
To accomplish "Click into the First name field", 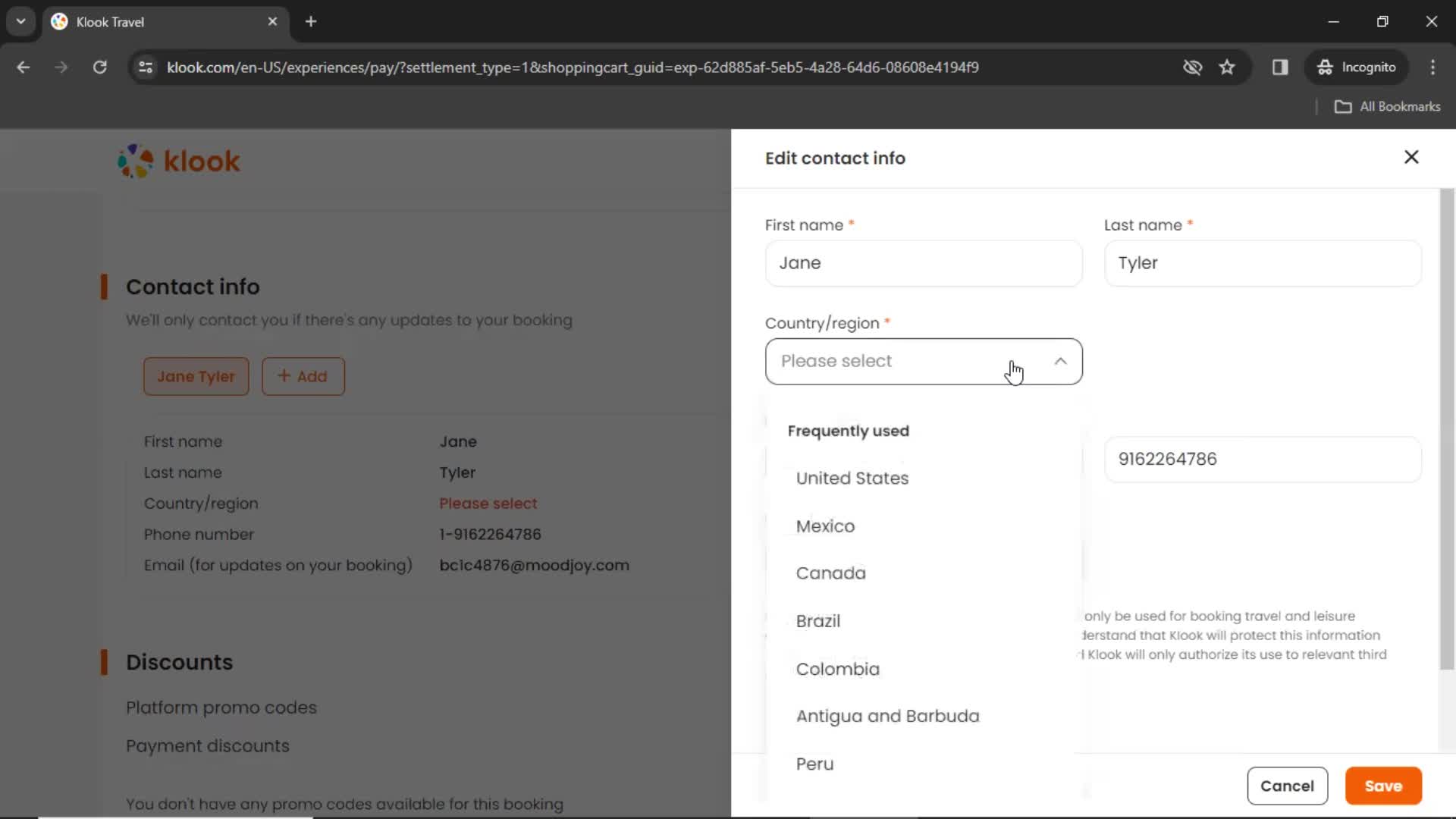I will [924, 263].
